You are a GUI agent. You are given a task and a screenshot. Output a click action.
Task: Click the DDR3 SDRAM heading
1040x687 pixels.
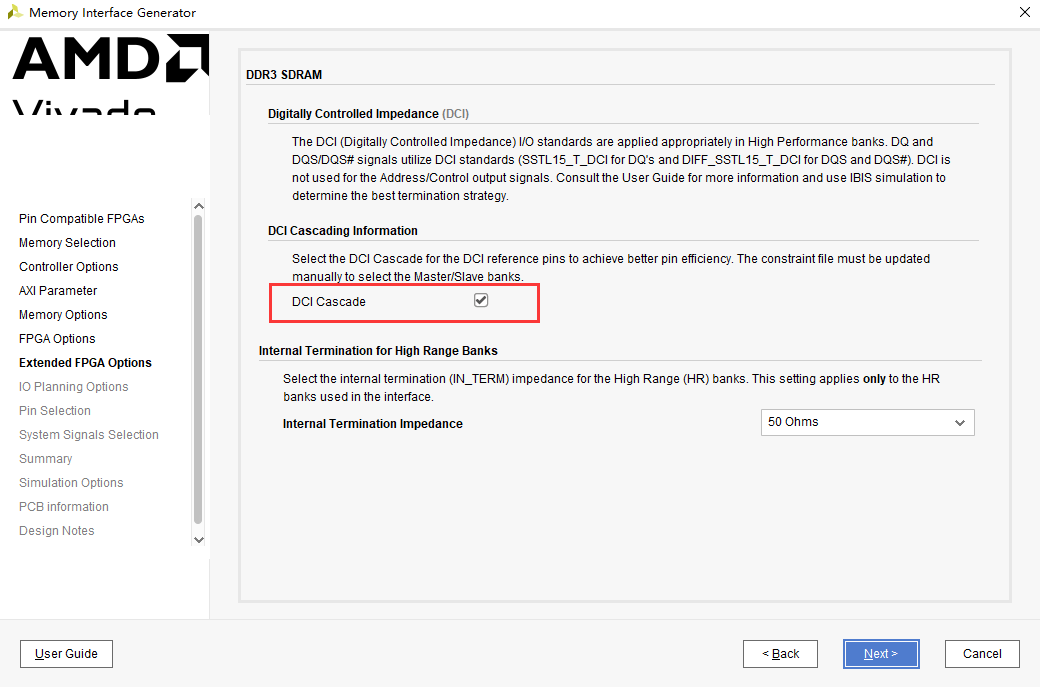[x=284, y=75]
